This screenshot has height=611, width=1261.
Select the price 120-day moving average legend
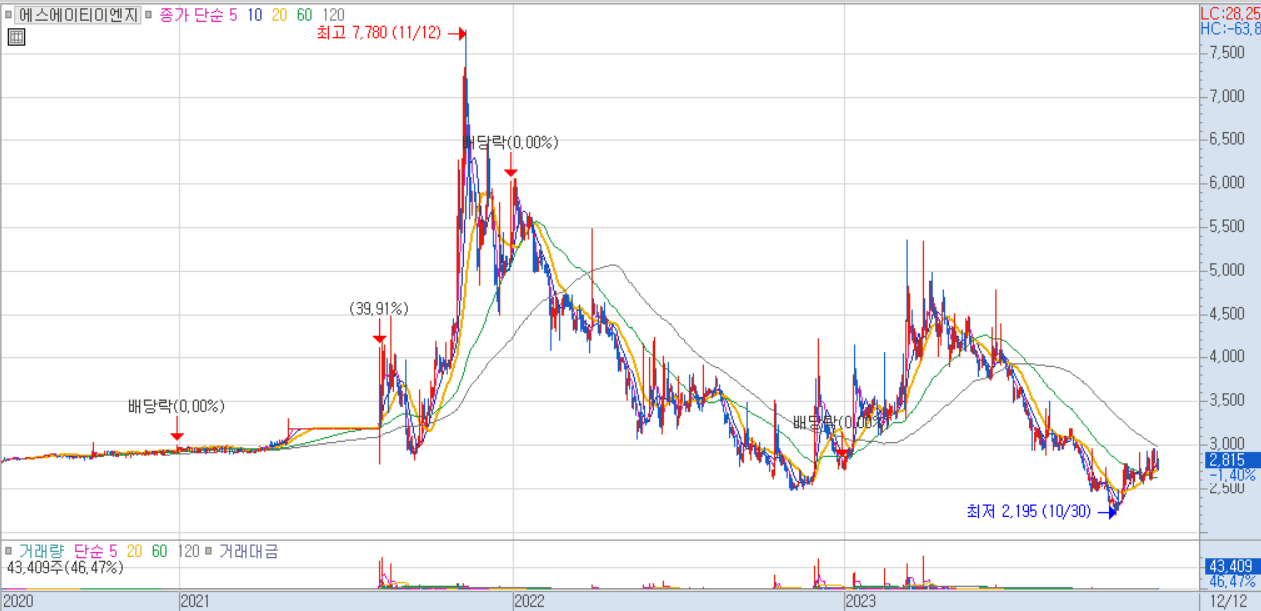click(x=335, y=16)
